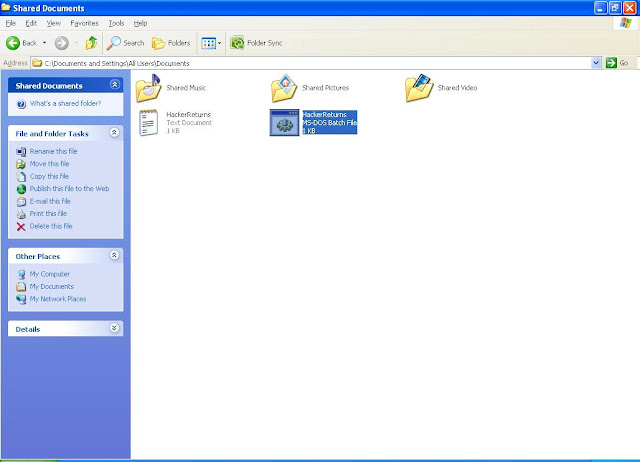This screenshot has height=462, width=640.
Task: Click the green Go button
Action: tap(617, 63)
